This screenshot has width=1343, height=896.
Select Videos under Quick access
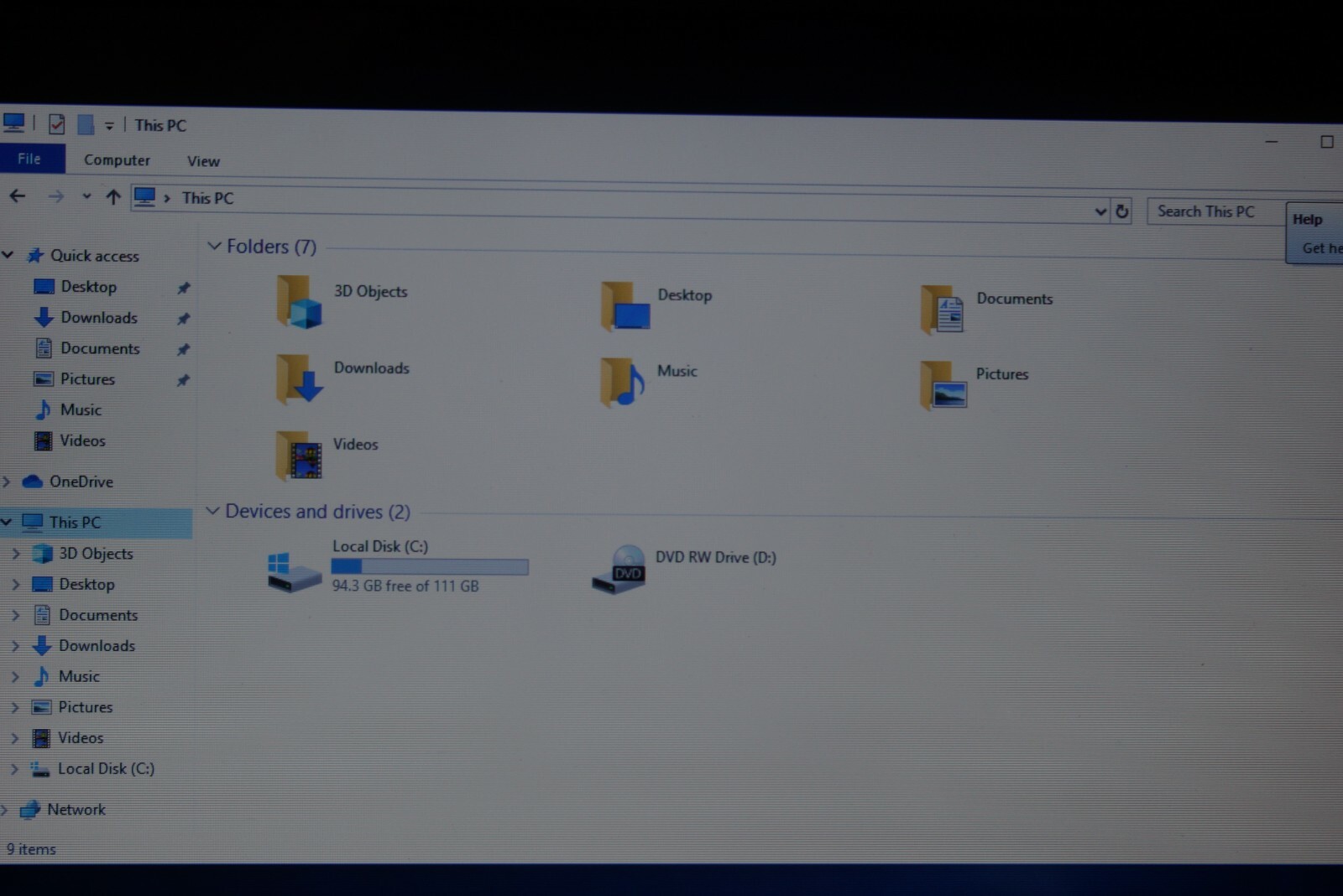click(x=81, y=440)
